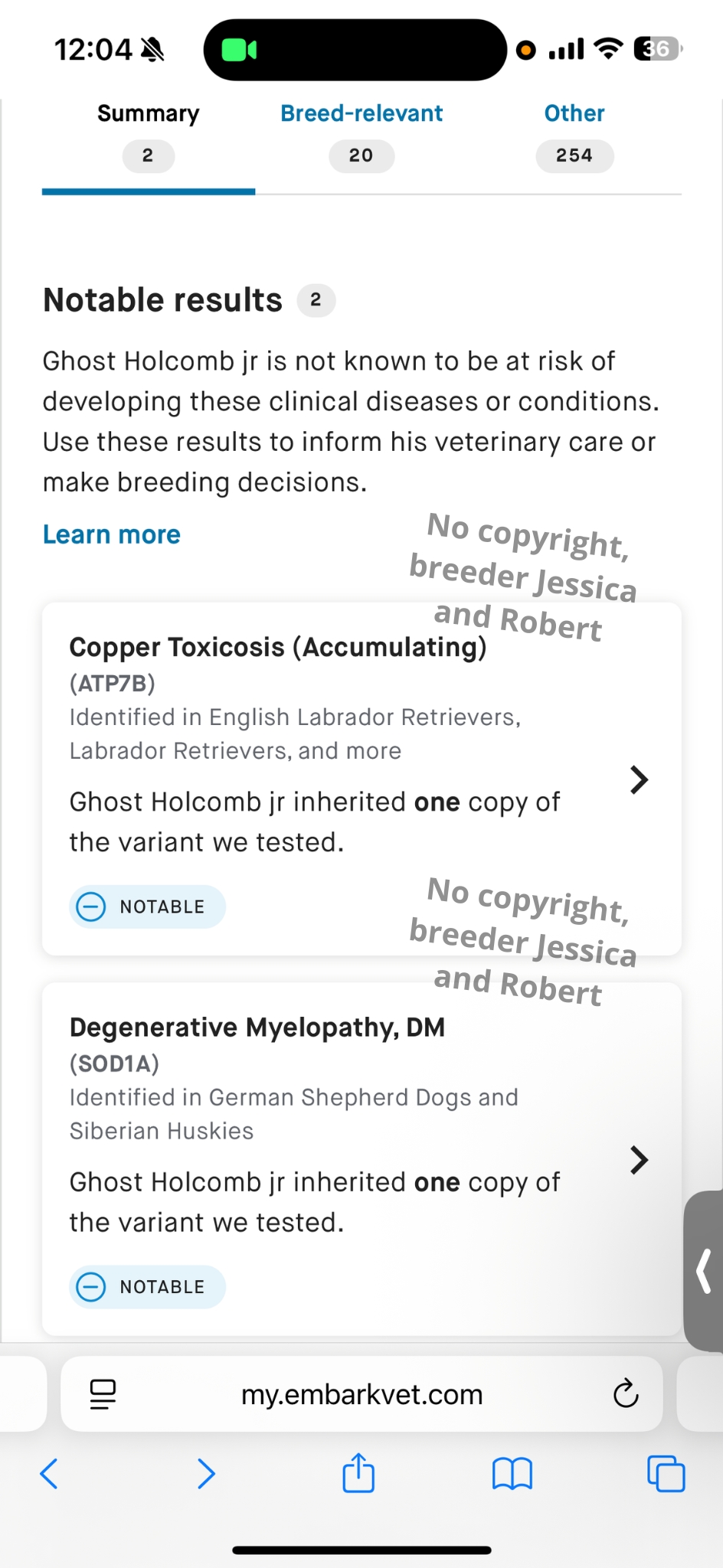
Task: Open the Copper Toxicosis (Accumulating) card title
Action: [x=278, y=648]
